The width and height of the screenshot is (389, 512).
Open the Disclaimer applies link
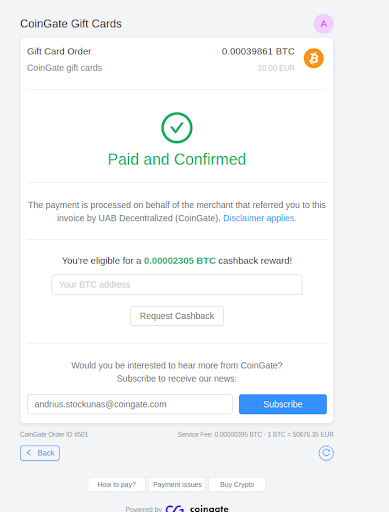coord(260,218)
